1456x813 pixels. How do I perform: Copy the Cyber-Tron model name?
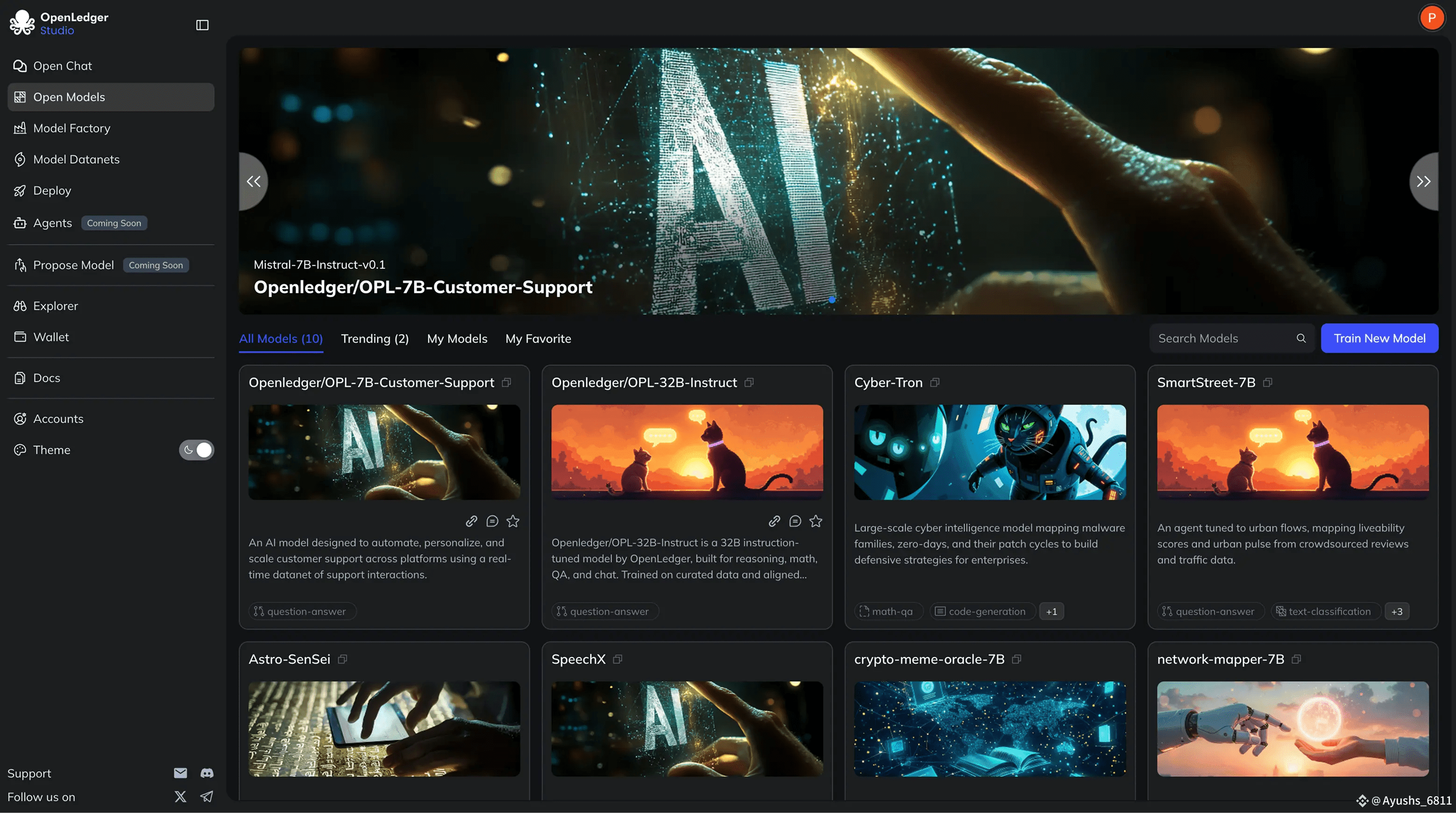coord(935,382)
